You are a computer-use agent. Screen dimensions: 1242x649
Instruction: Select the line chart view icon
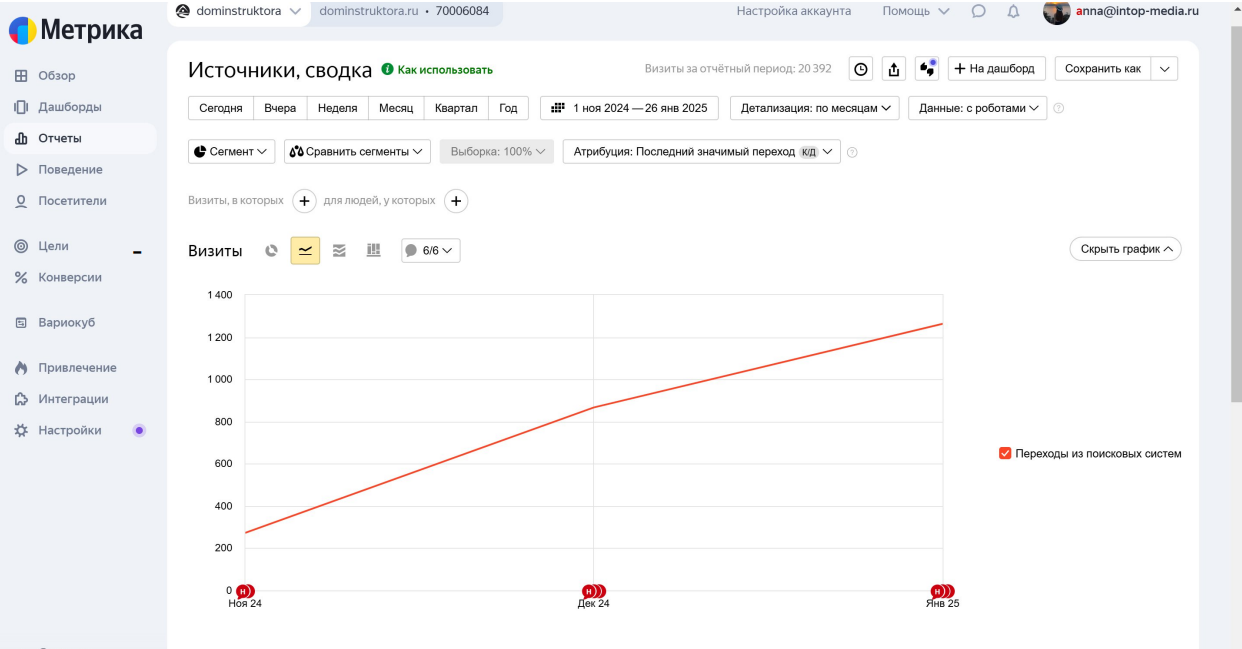click(305, 251)
